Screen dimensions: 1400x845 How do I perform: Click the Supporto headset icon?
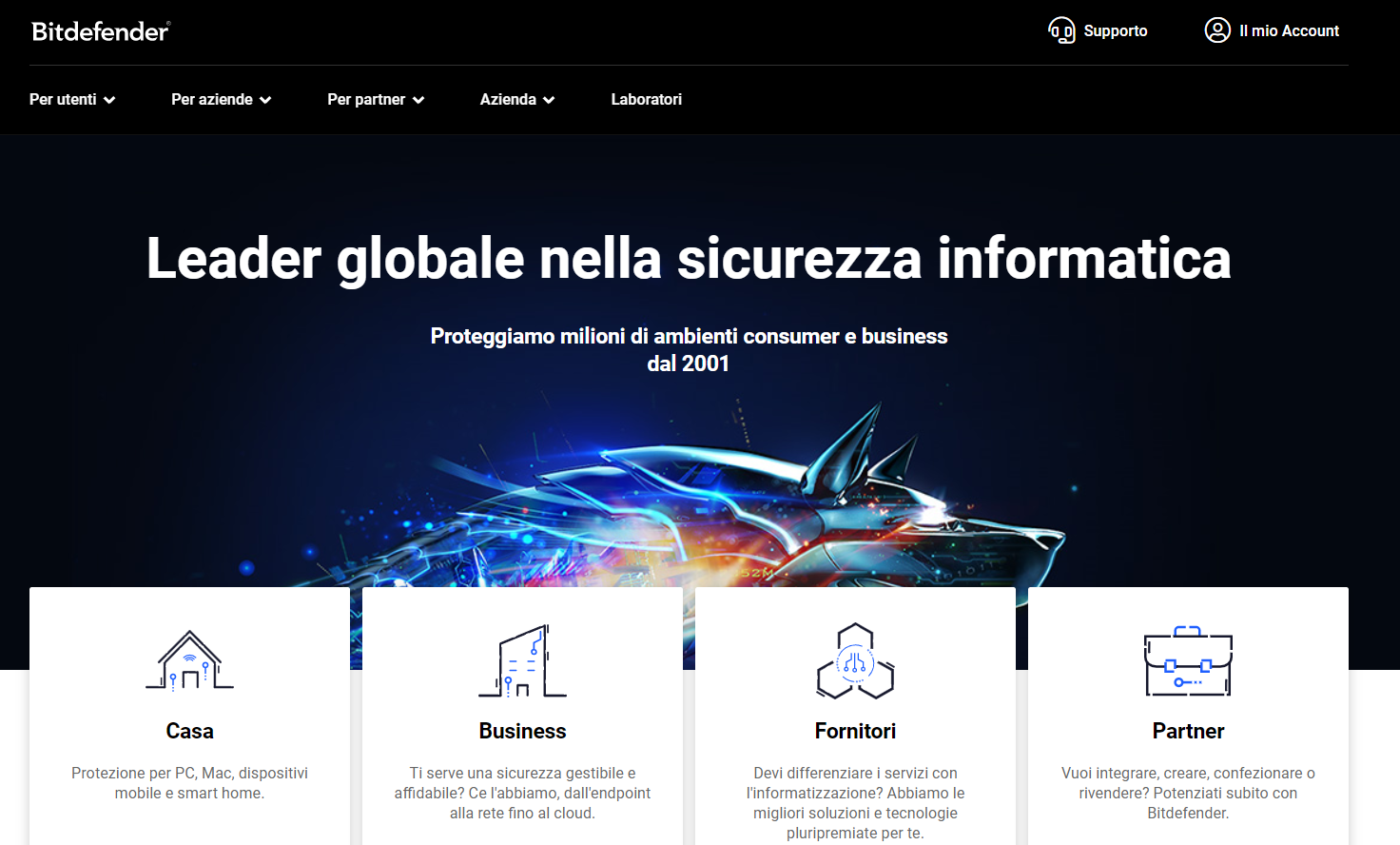point(1061,30)
